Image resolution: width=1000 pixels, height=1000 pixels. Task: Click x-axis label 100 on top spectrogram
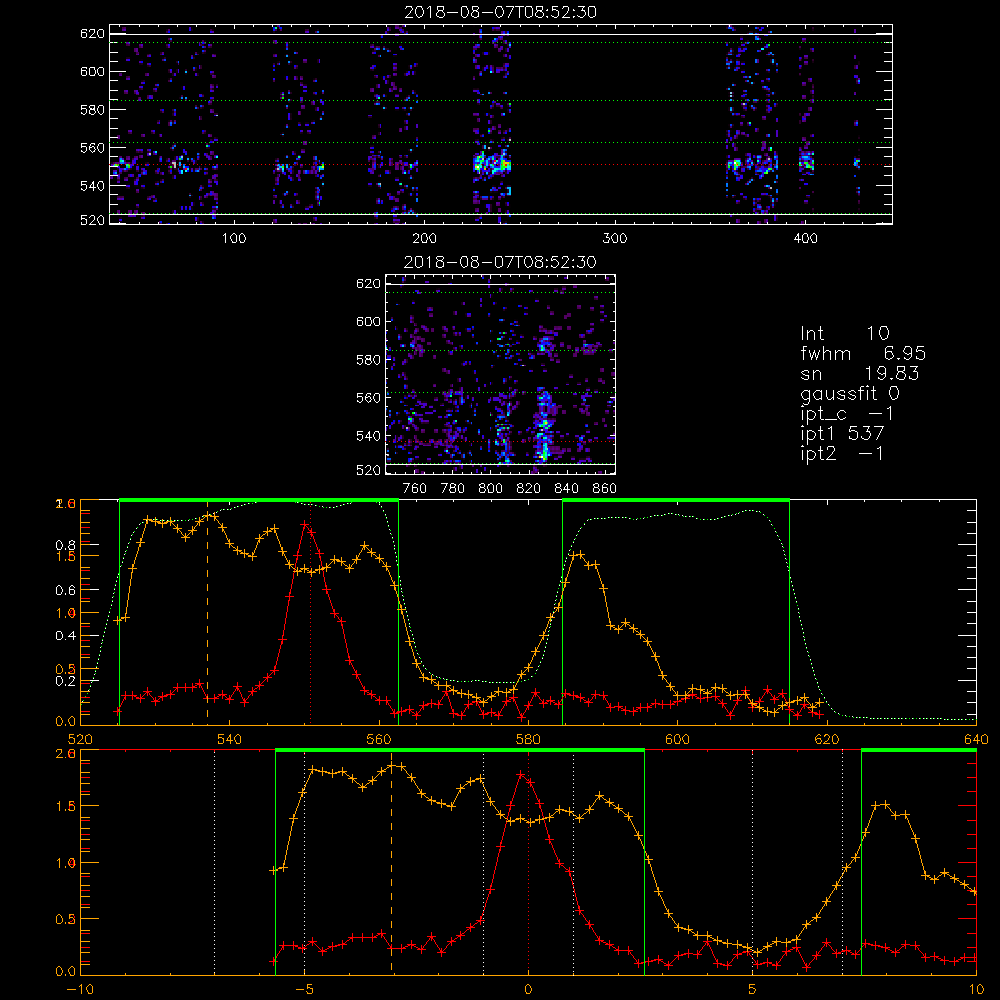tap(234, 239)
